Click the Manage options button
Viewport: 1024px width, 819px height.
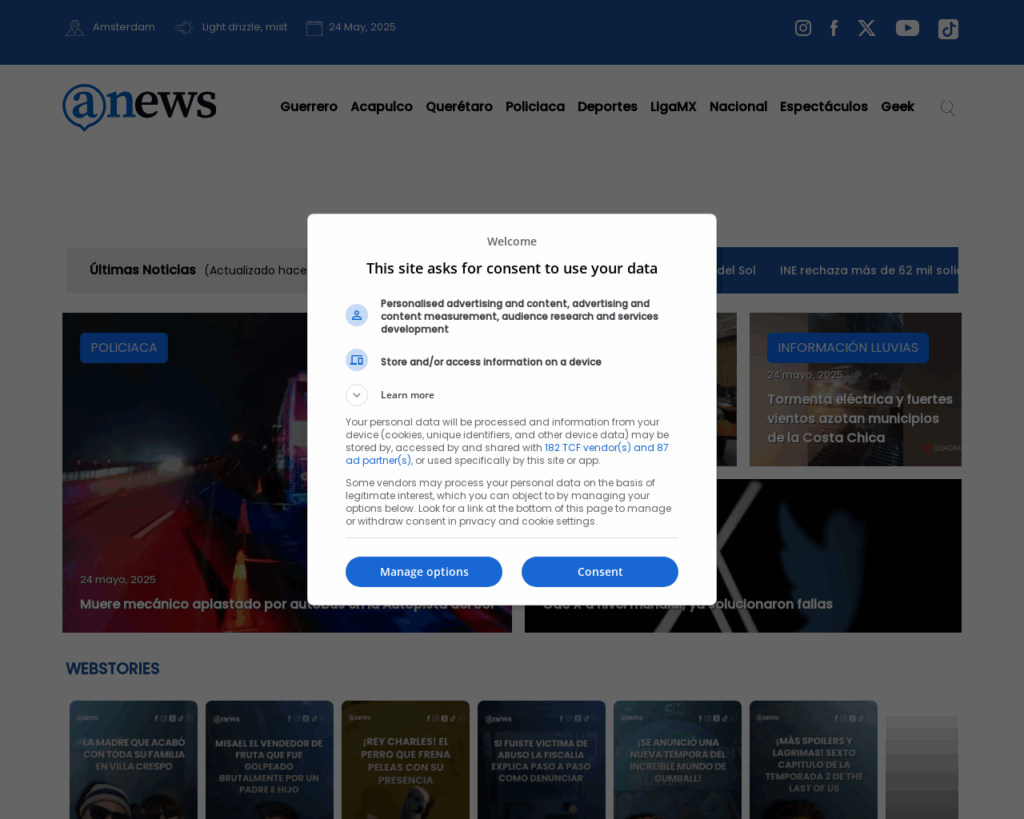424,572
